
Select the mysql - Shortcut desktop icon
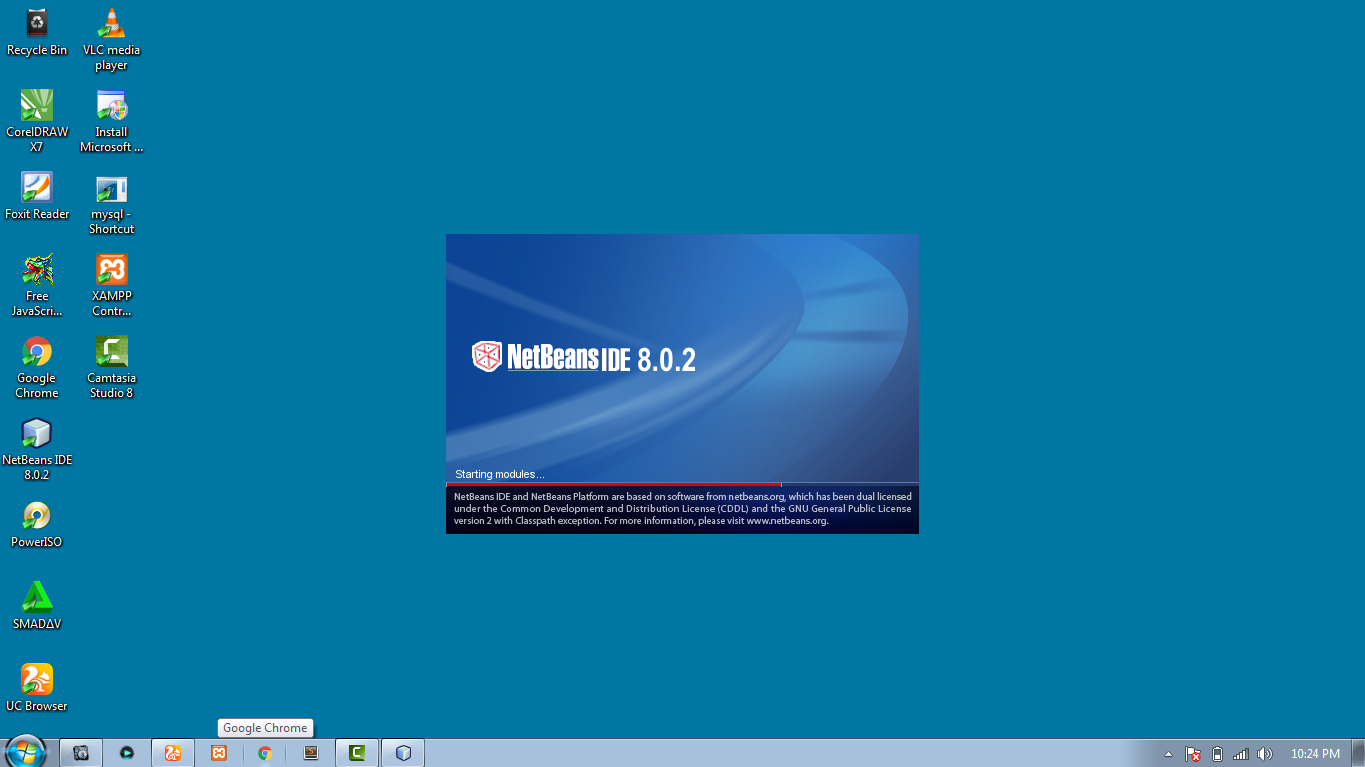pyautogui.click(x=111, y=204)
